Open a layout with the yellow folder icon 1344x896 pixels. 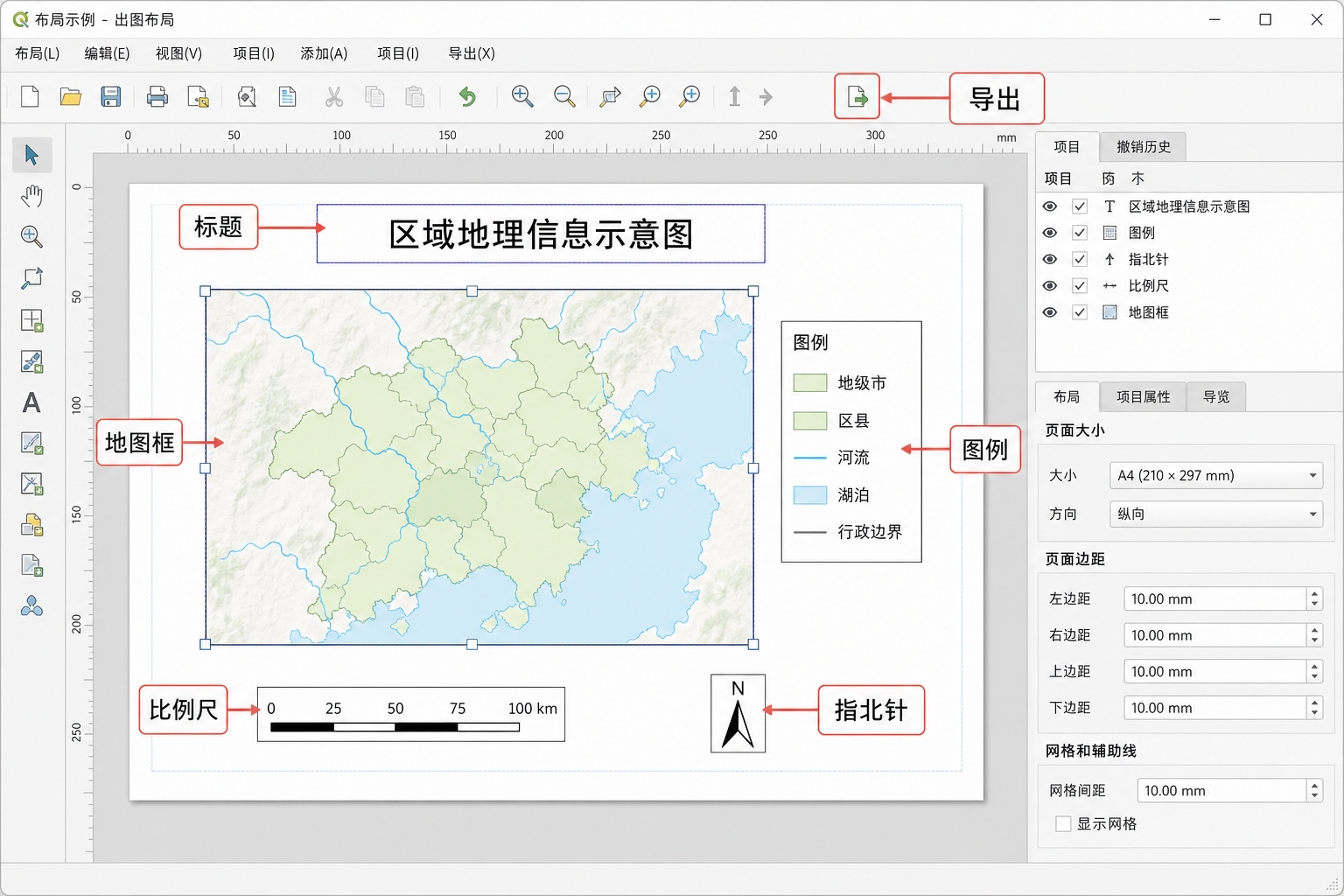[70, 96]
